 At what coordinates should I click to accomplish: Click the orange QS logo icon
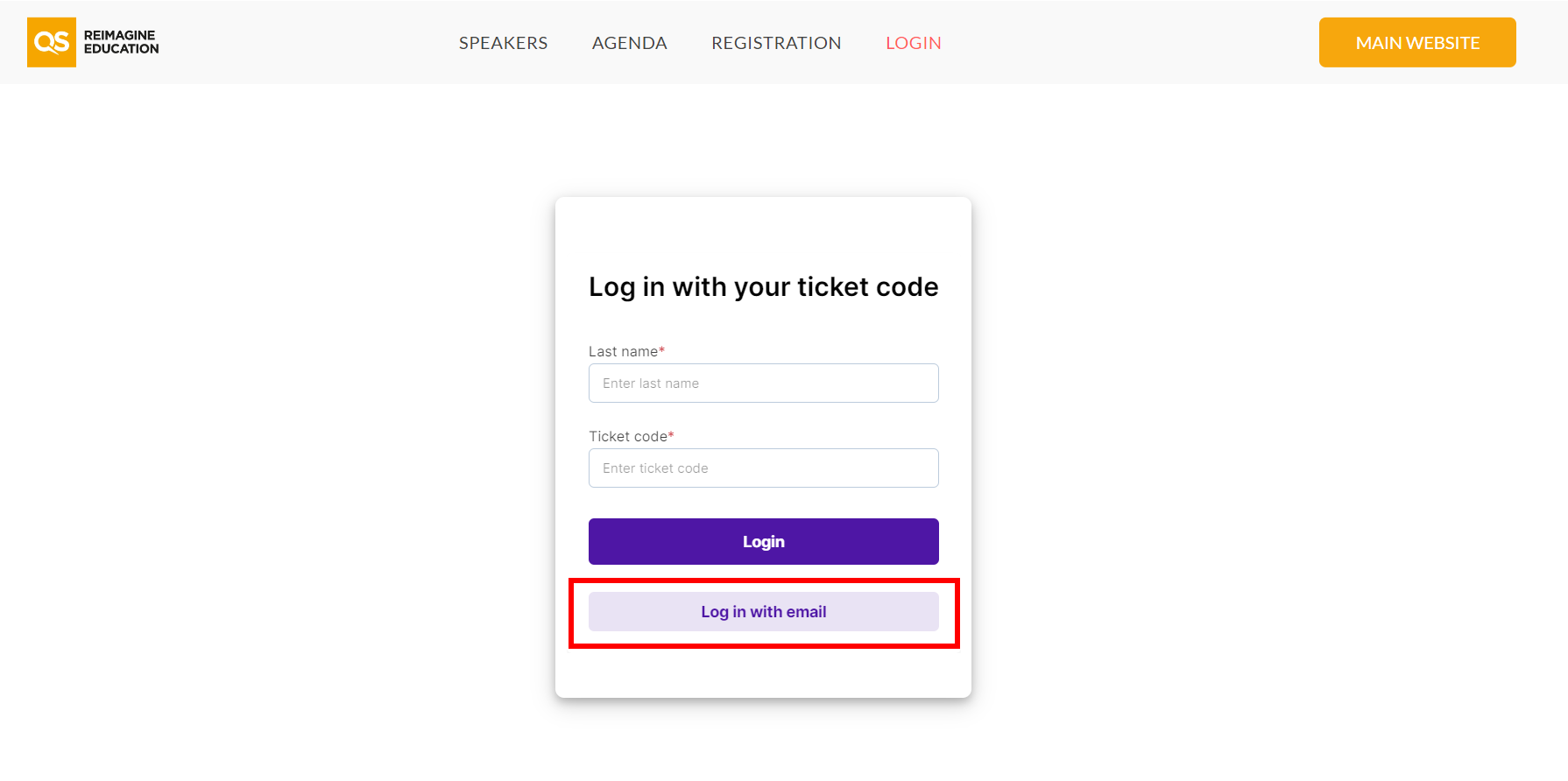coord(52,42)
